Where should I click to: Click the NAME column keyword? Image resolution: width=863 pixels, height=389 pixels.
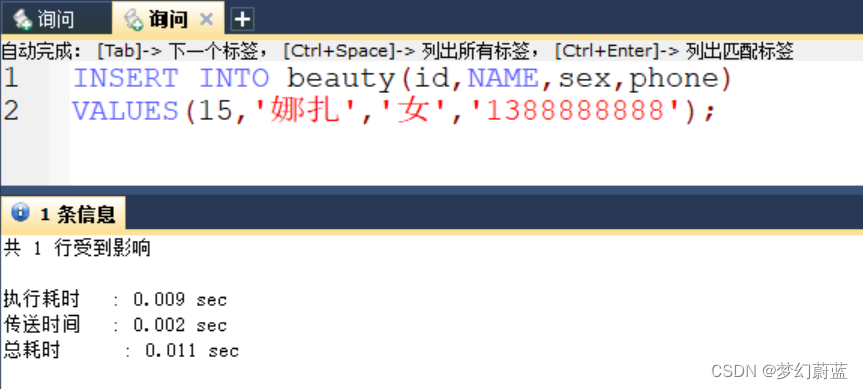tap(503, 79)
